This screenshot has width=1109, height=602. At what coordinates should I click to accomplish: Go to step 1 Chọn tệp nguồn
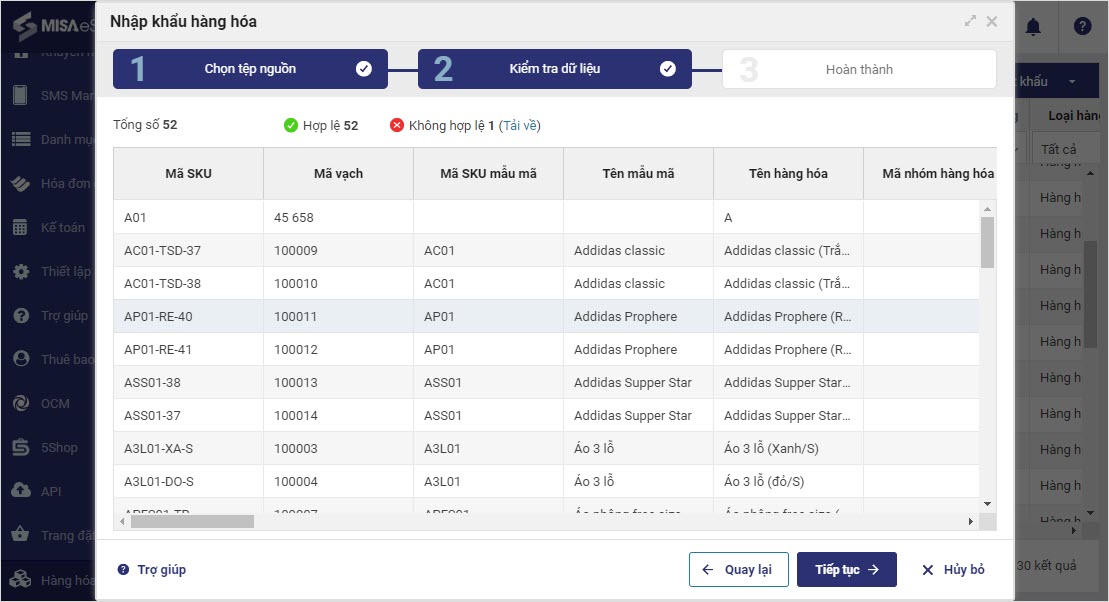250,69
